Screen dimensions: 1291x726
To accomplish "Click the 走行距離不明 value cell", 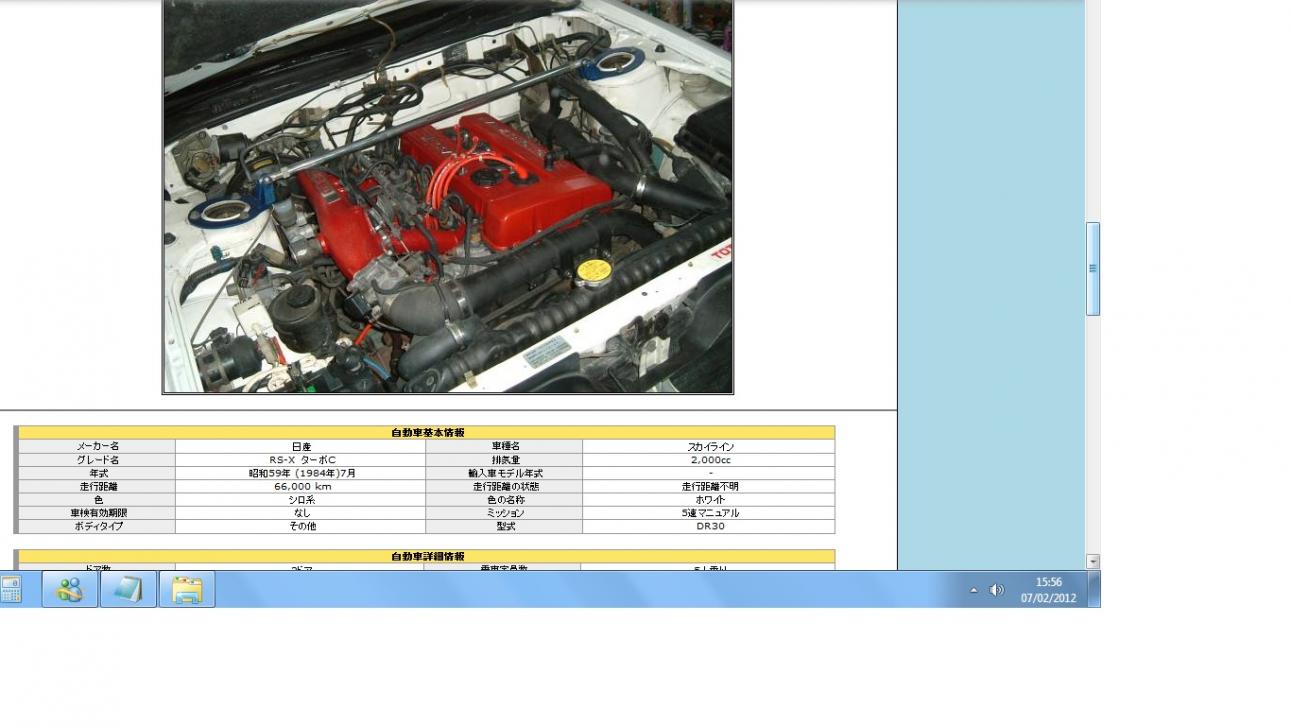I will pos(709,486).
